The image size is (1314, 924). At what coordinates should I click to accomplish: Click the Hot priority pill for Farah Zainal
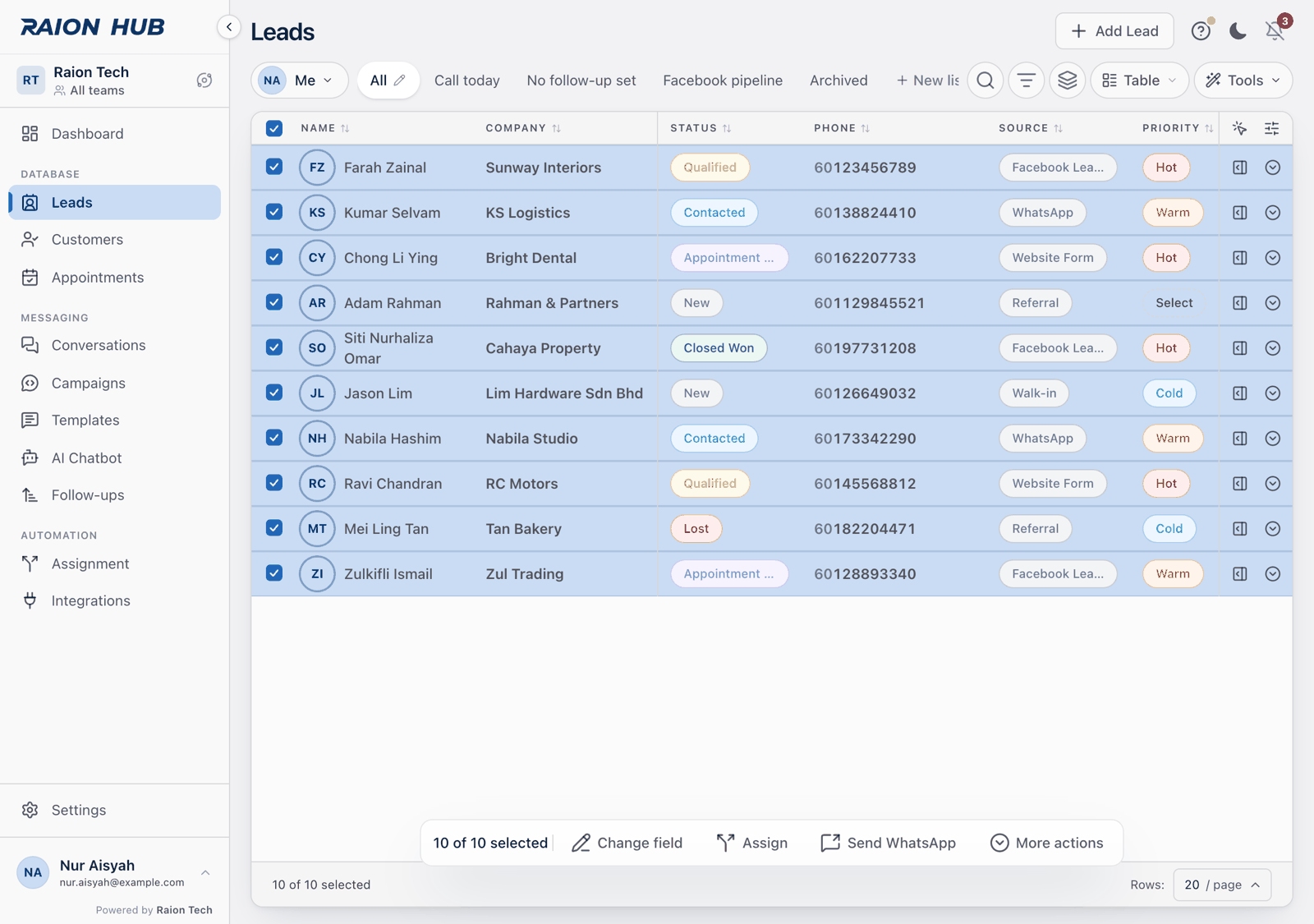pos(1166,168)
